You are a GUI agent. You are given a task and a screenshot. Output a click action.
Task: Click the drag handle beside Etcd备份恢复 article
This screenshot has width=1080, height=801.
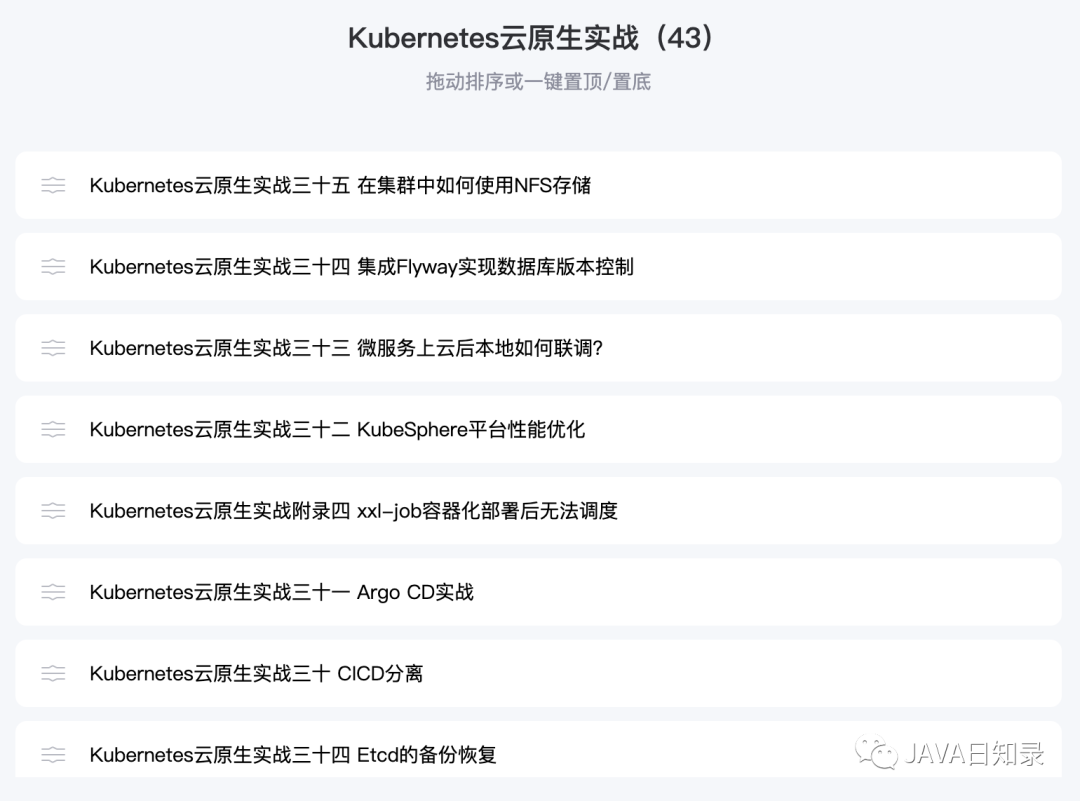(53, 754)
